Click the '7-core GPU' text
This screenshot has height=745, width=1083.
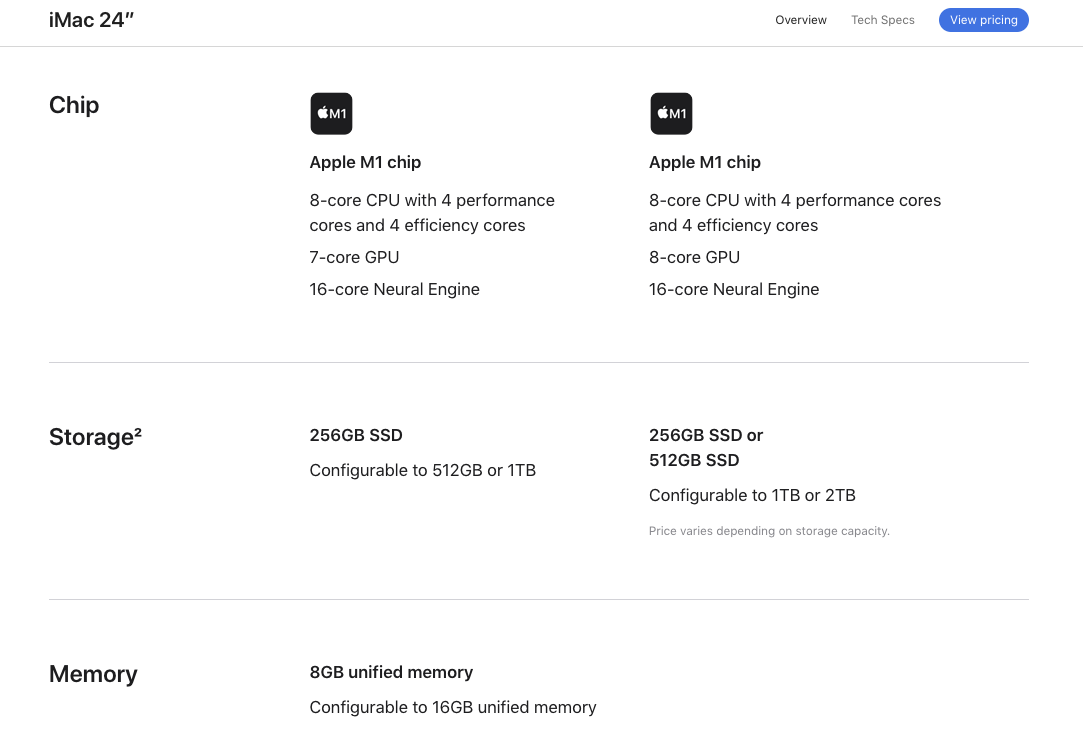click(x=354, y=258)
